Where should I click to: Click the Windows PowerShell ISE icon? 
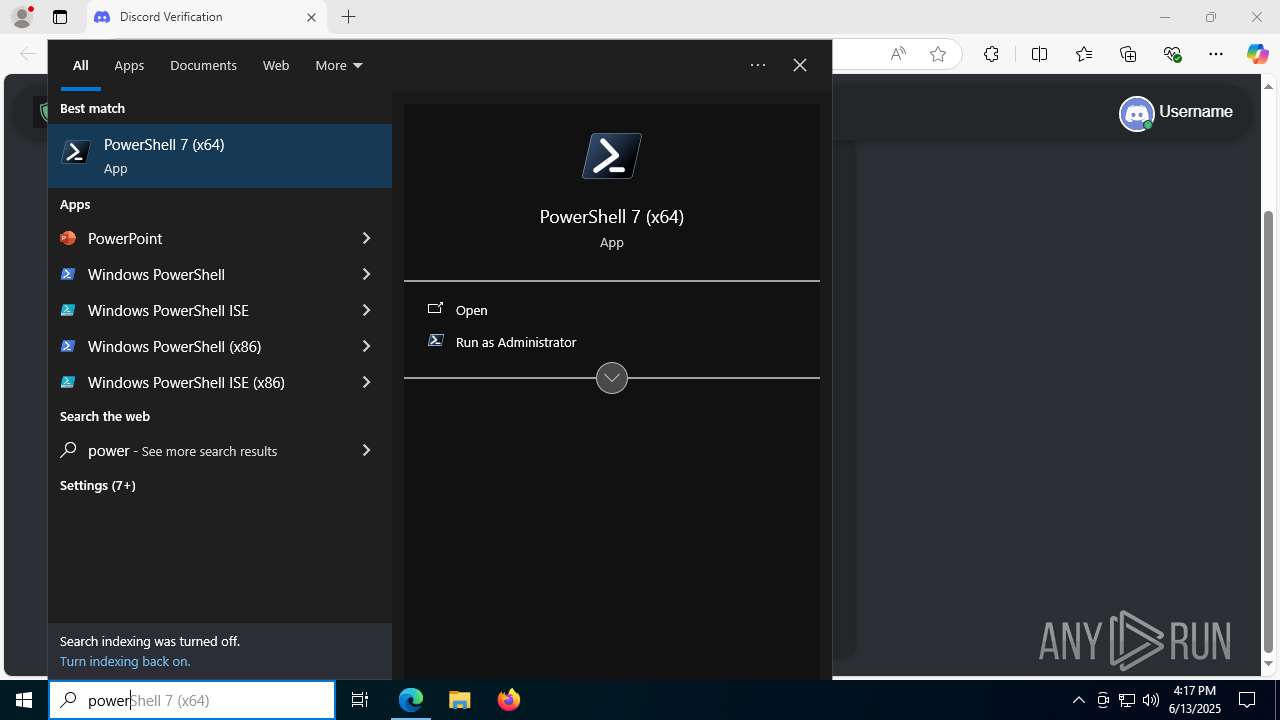[x=68, y=310]
